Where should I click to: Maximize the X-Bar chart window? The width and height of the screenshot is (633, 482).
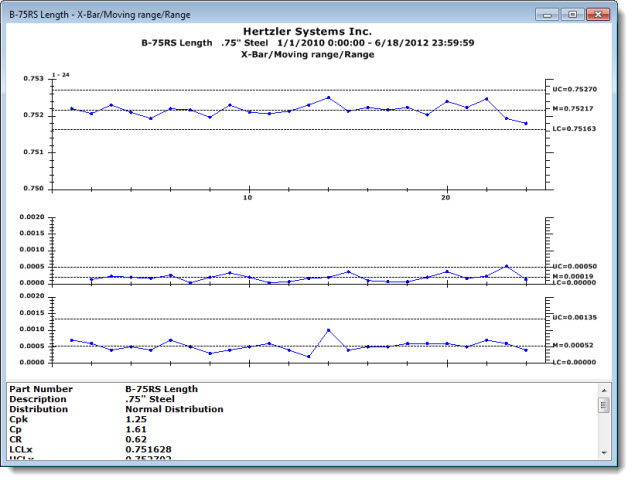point(571,15)
